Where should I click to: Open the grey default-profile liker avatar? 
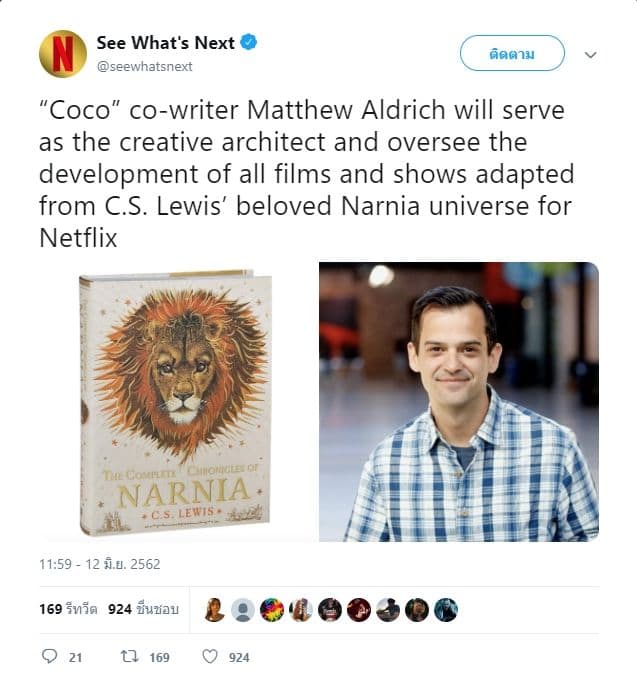pos(243,610)
